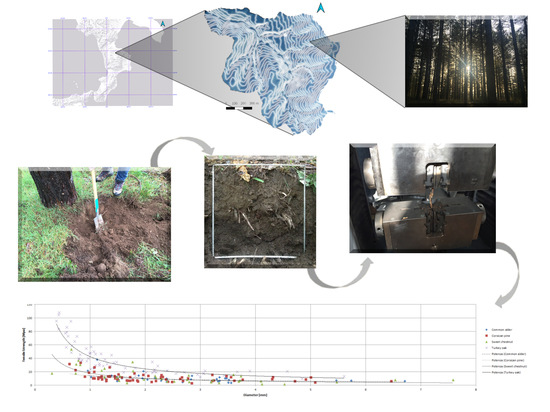Click the small north arrow on regional map
The width and height of the screenshot is (550, 412).
point(163,24)
